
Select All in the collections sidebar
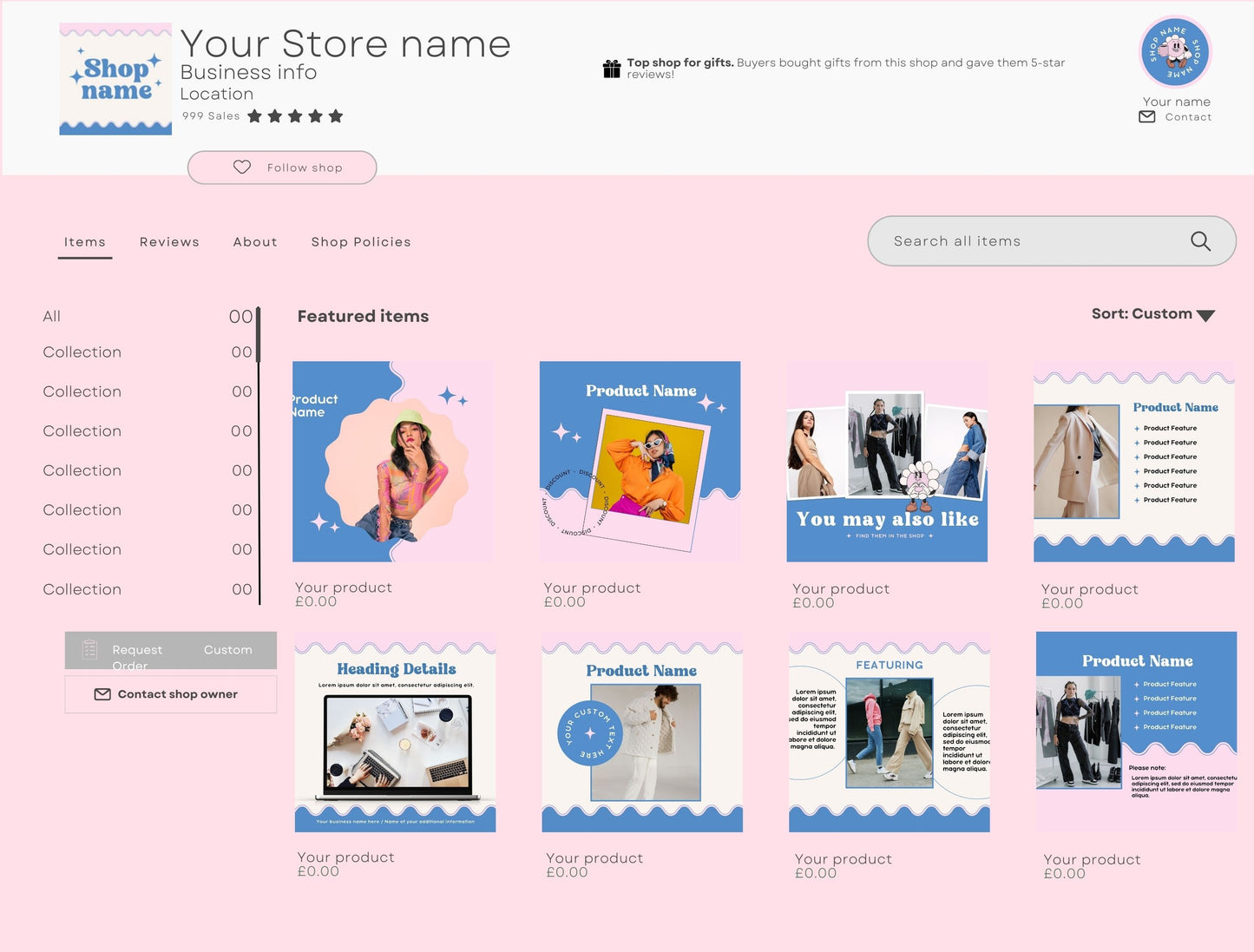(x=51, y=316)
